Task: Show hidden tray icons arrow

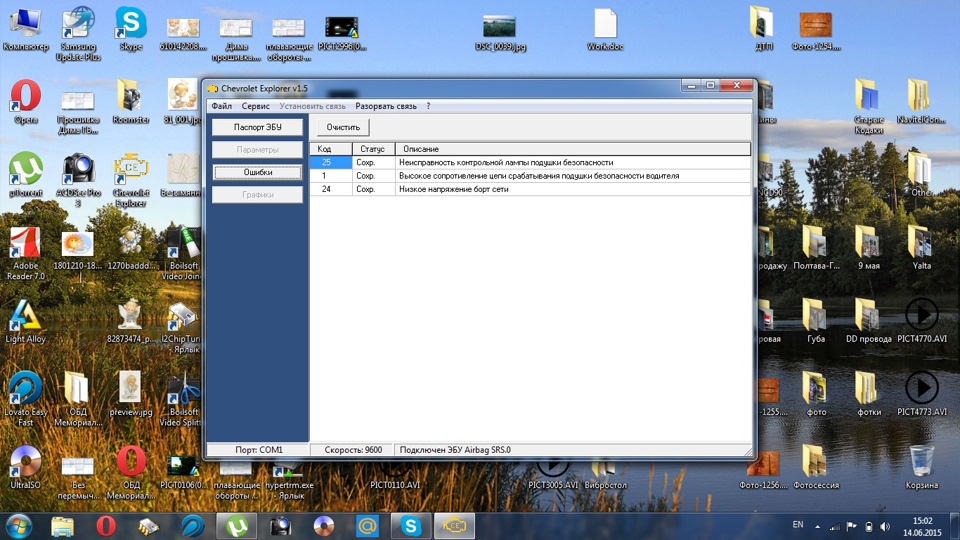Action: (817, 527)
